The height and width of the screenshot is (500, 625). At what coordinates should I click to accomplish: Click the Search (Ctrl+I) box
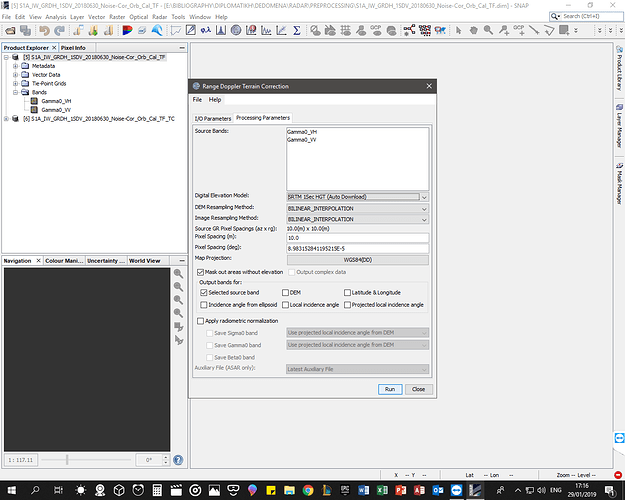click(586, 16)
